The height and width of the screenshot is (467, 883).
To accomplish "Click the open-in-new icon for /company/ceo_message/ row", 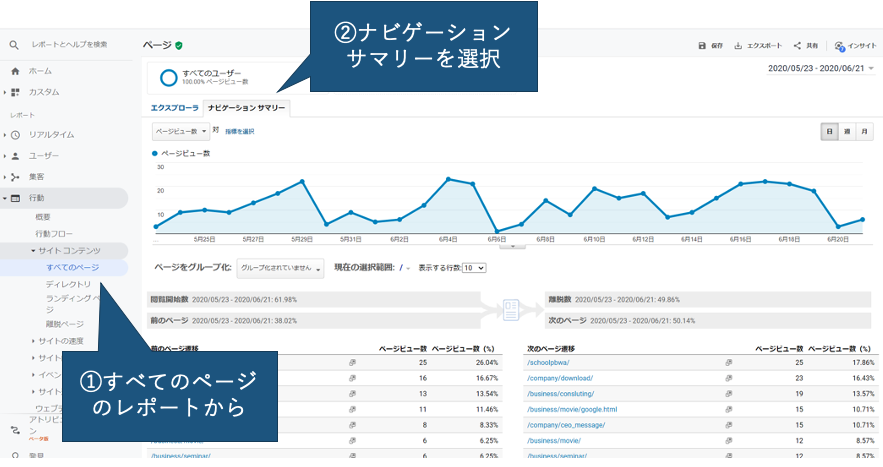I will [x=729, y=425].
